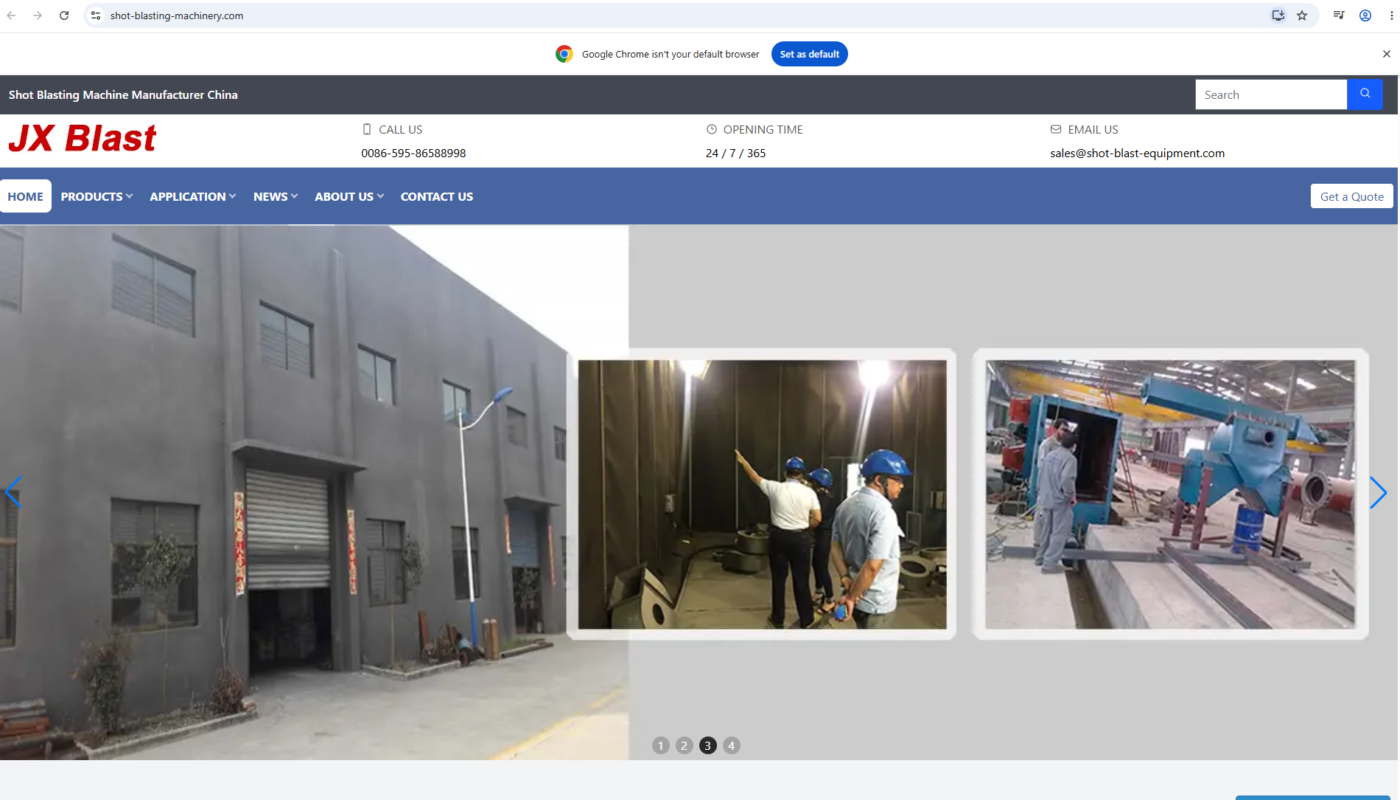
Task: Open the CONTACT US page
Action: (x=437, y=196)
